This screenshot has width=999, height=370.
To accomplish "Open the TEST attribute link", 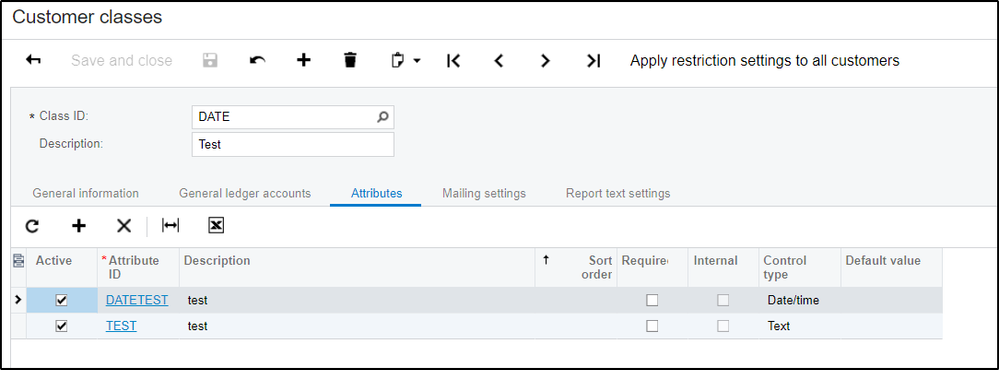I will pyautogui.click(x=121, y=326).
